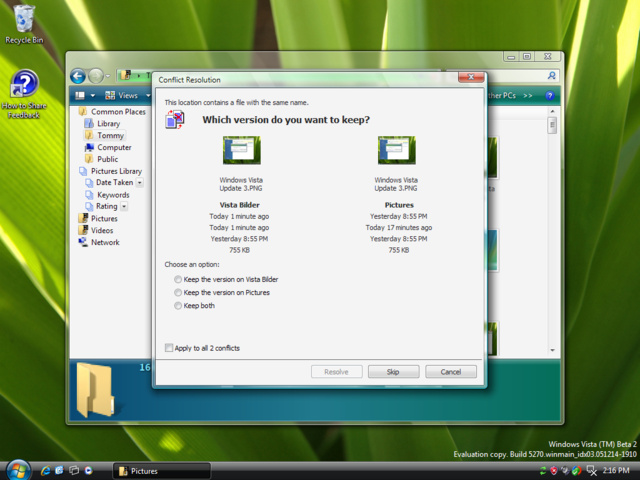Open the Windows Start orb
The image size is (640, 480).
tap(18, 470)
